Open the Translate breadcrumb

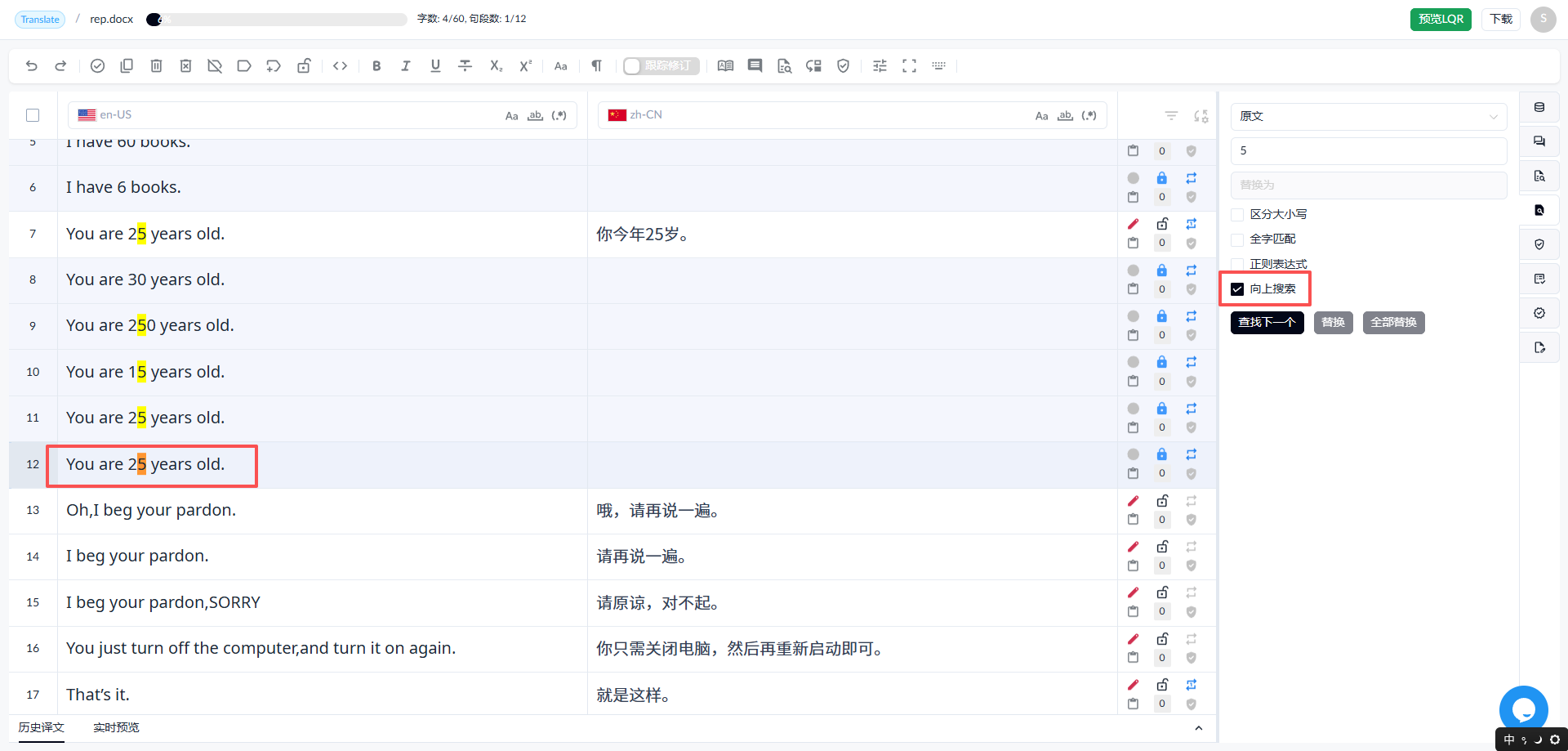pyautogui.click(x=40, y=19)
